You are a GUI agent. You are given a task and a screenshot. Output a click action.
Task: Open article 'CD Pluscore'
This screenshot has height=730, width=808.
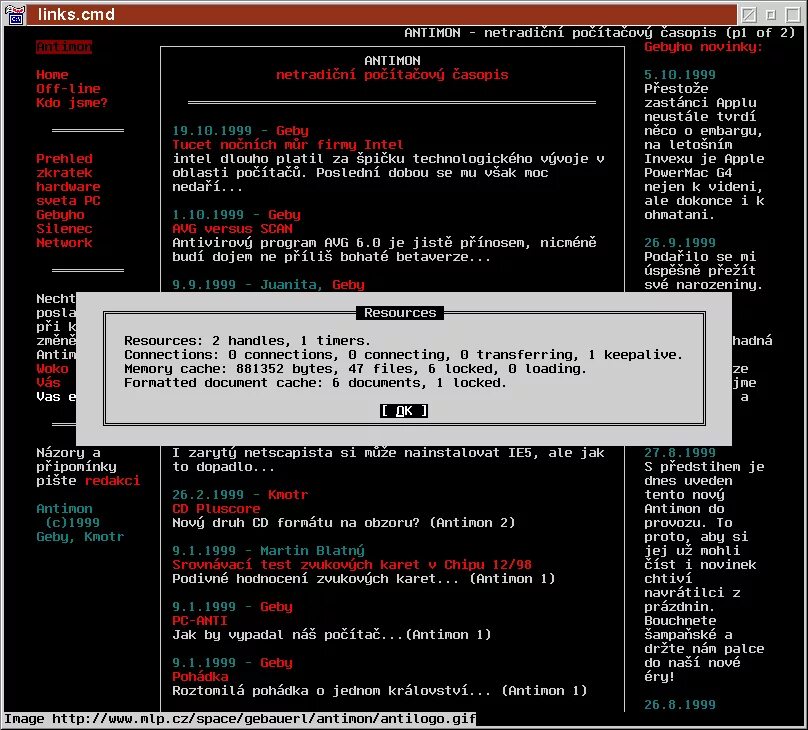(216, 508)
